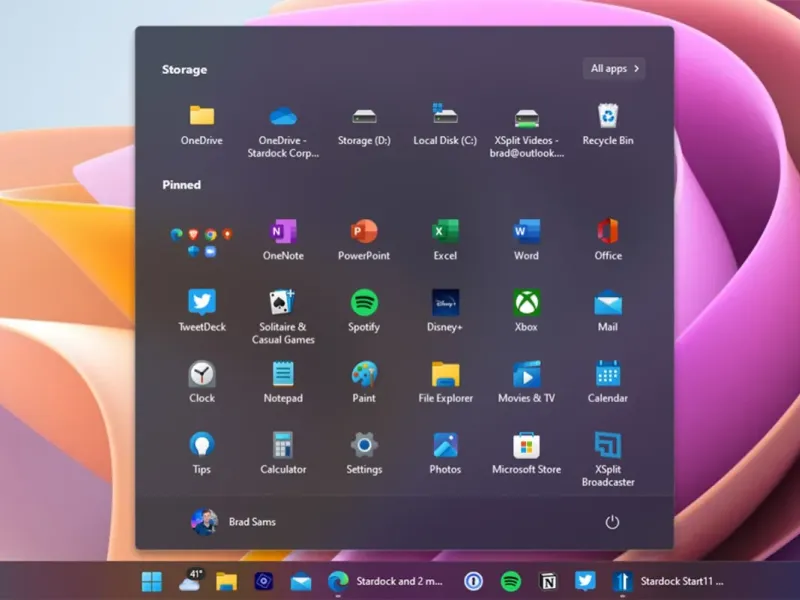Open the Recycle Bin
Viewport: 800px width, 600px height.
608,125
